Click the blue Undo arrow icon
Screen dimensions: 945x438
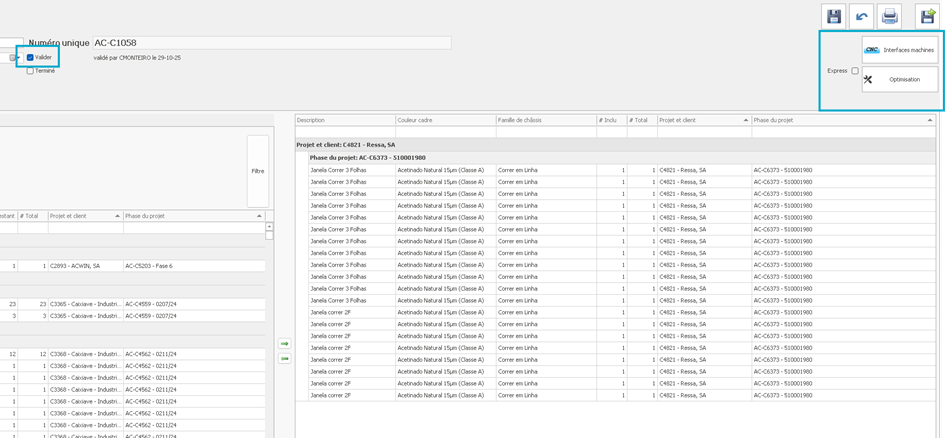pos(862,16)
